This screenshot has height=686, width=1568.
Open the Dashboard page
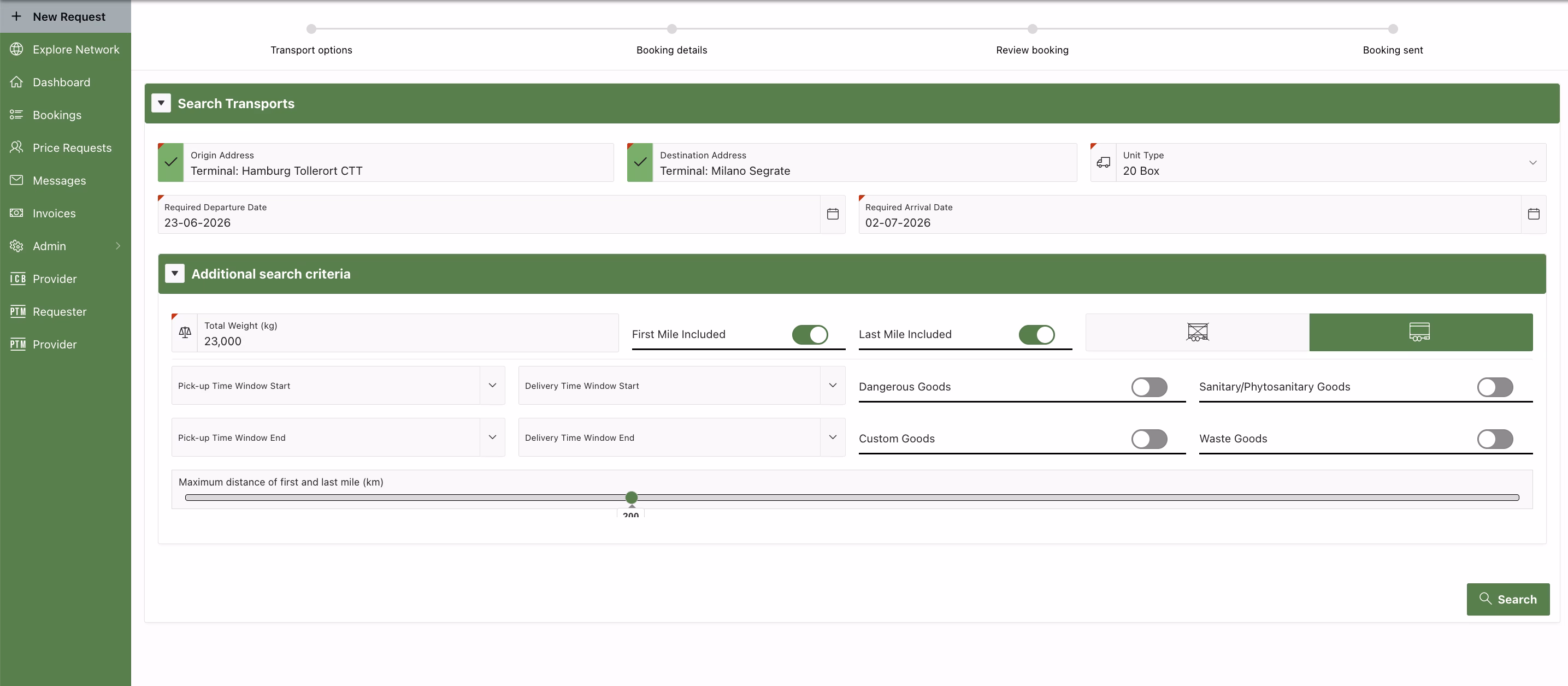[66, 82]
